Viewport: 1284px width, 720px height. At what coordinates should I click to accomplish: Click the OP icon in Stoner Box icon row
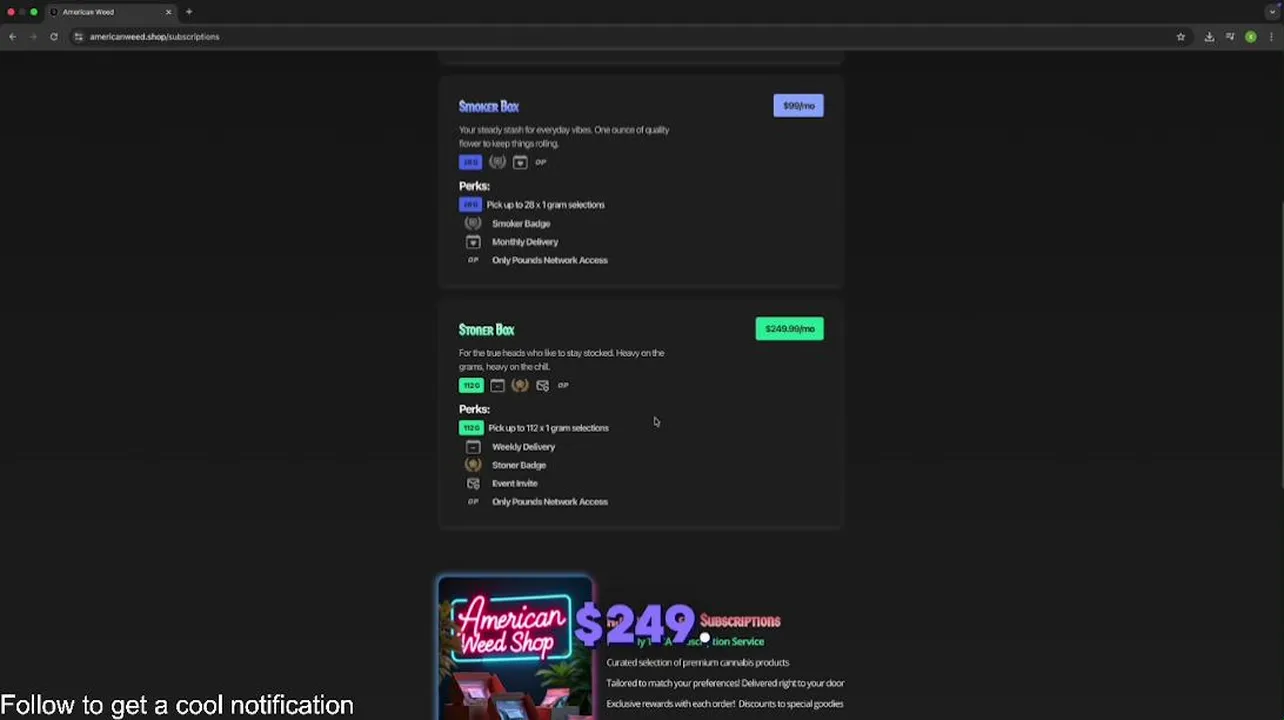click(x=563, y=385)
